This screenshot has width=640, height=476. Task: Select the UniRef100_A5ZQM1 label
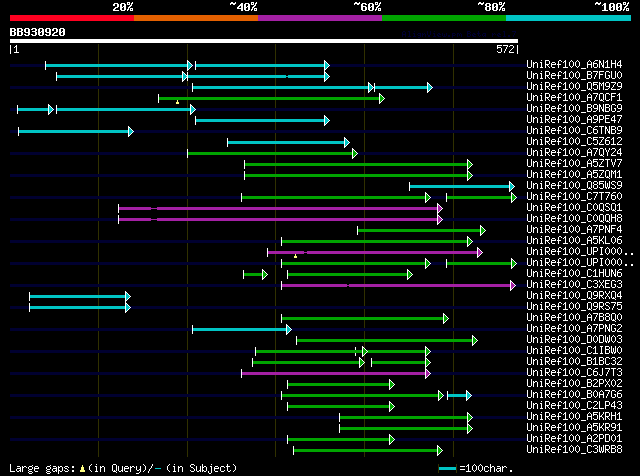pyautogui.click(x=574, y=174)
